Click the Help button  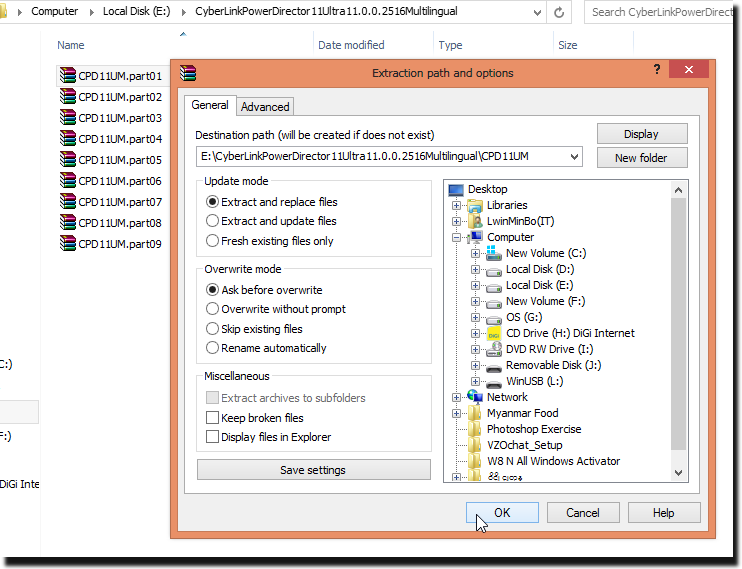[x=664, y=513]
